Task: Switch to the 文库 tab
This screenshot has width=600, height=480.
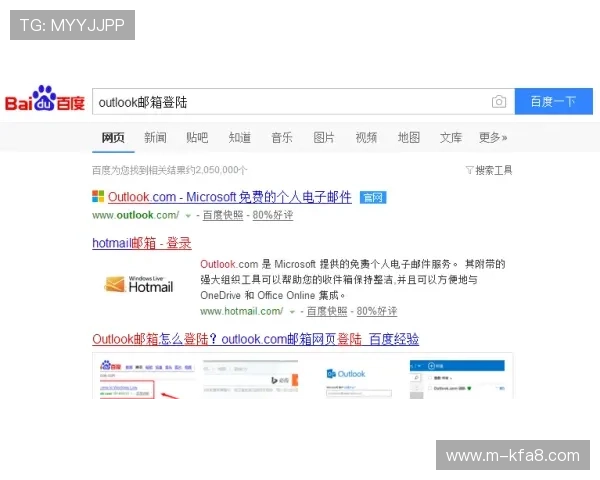Action: click(451, 137)
